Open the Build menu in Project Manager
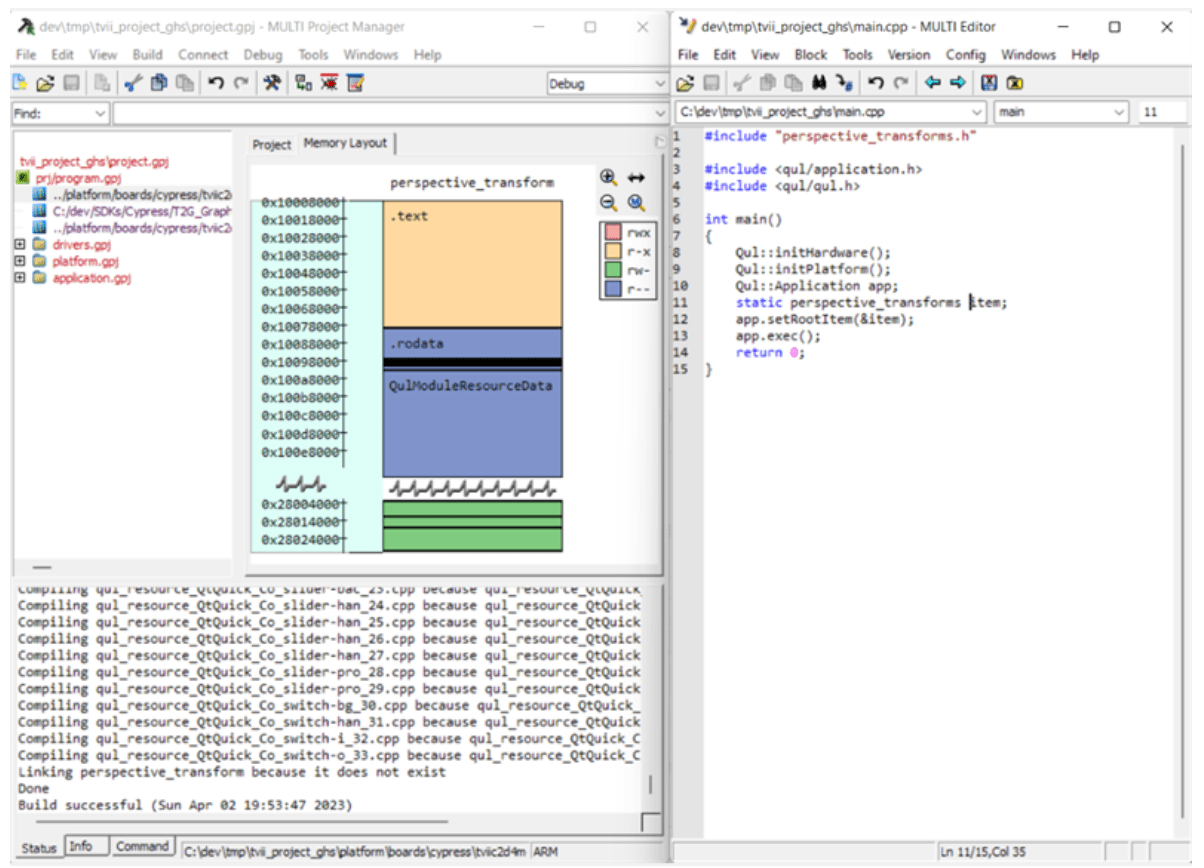The height and width of the screenshot is (868, 1204). (147, 55)
